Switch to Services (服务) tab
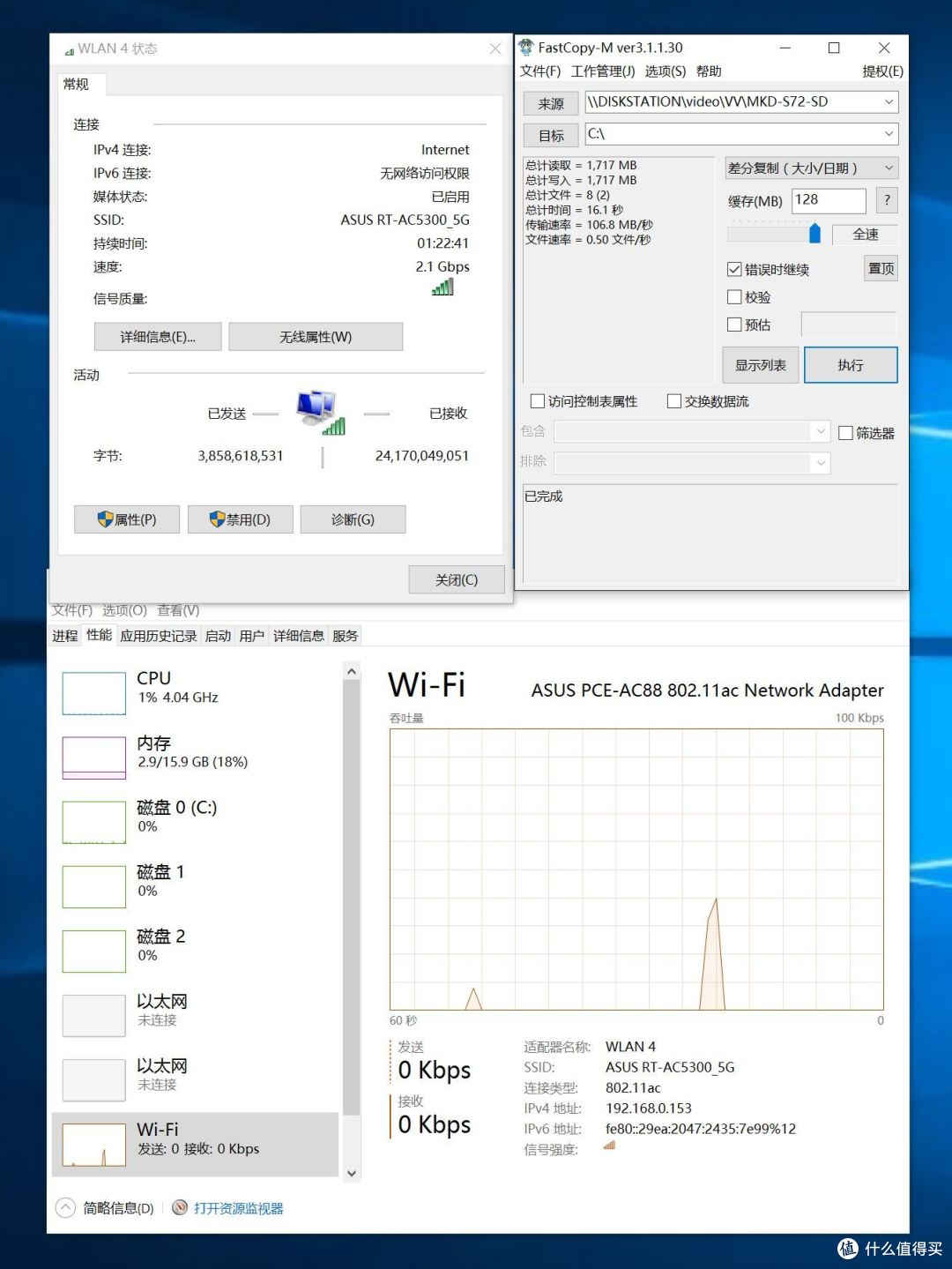Image resolution: width=952 pixels, height=1269 pixels. [x=346, y=636]
